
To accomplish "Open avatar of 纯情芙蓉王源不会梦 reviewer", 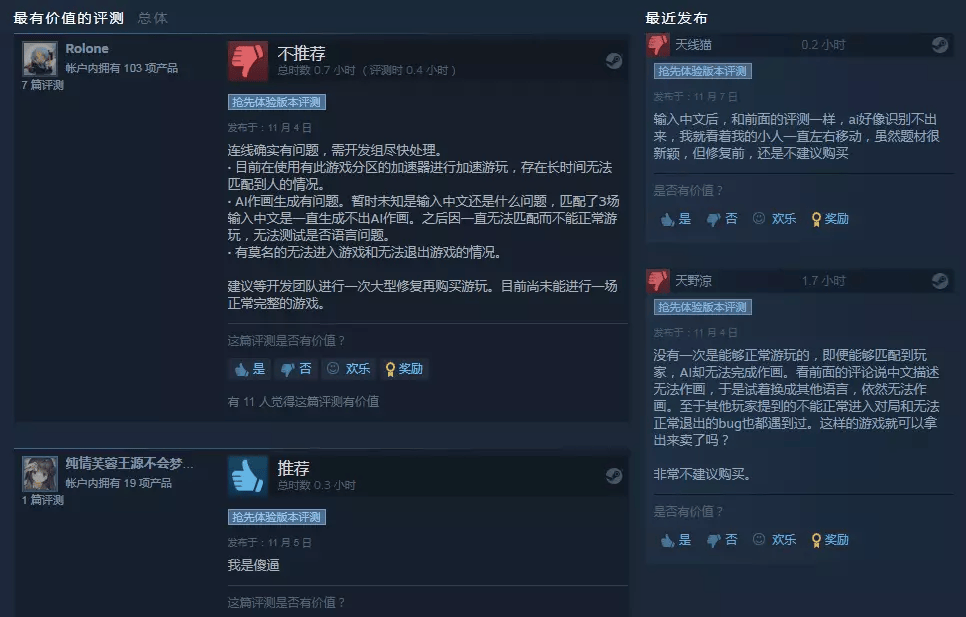I will (40, 474).
